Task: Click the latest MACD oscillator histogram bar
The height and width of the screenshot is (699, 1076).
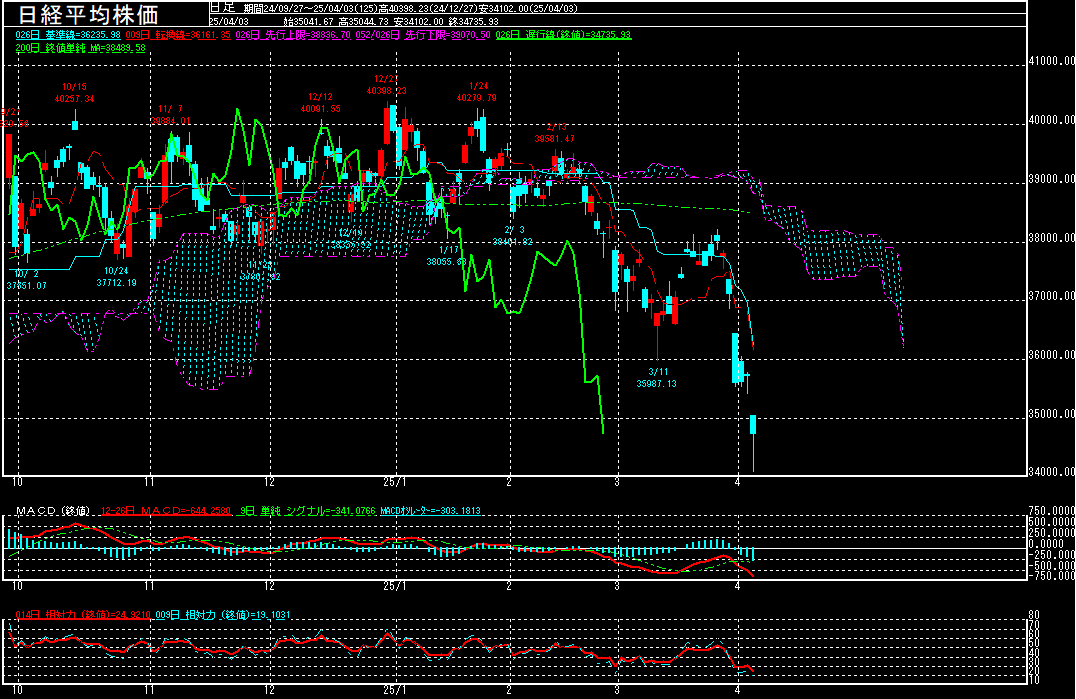Action: pyautogui.click(x=753, y=554)
